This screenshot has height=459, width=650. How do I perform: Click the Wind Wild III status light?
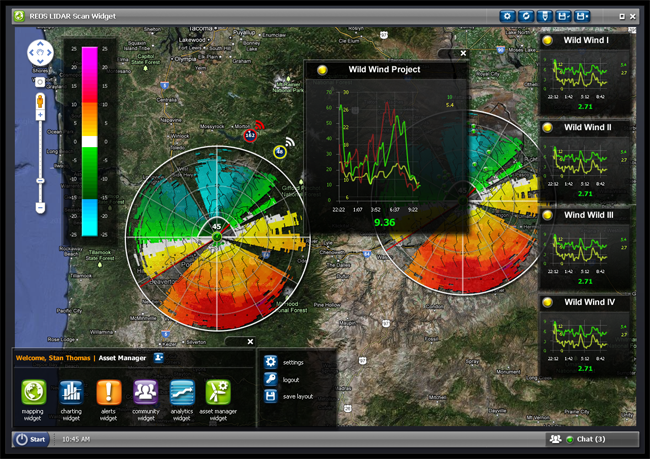click(x=548, y=215)
